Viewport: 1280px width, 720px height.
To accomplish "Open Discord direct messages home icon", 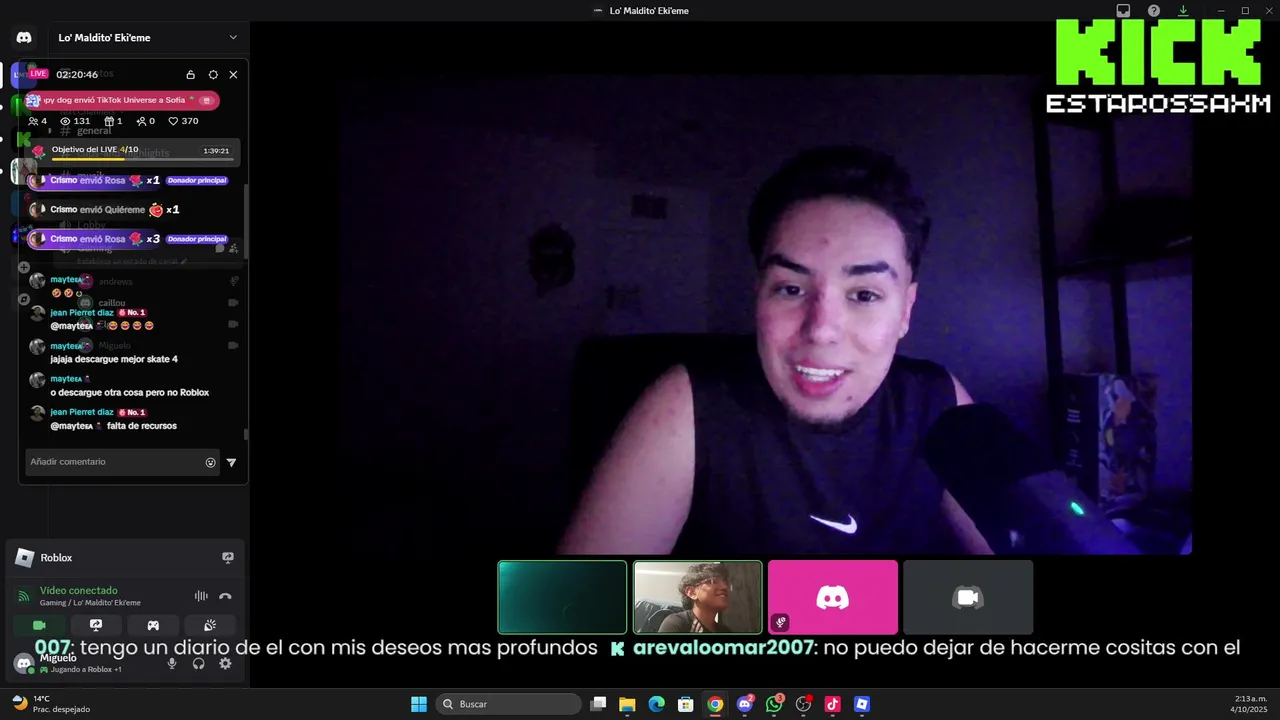I will [24, 37].
